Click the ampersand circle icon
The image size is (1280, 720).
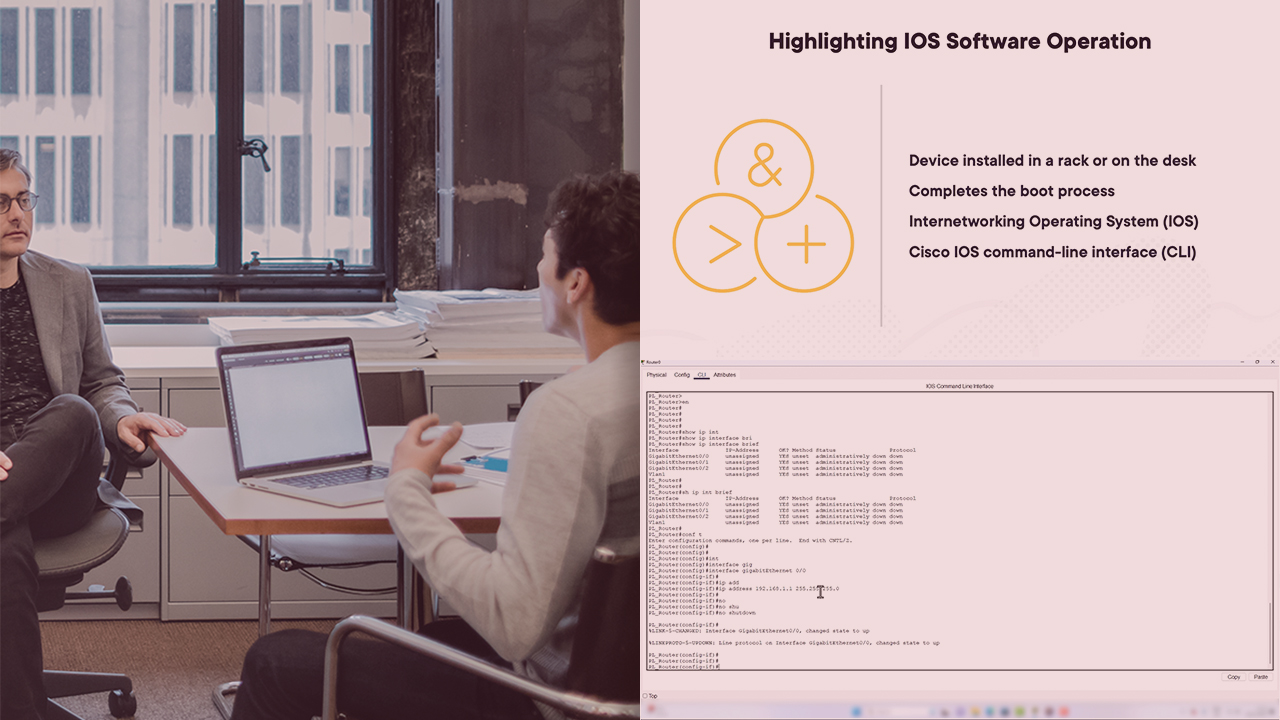point(764,168)
